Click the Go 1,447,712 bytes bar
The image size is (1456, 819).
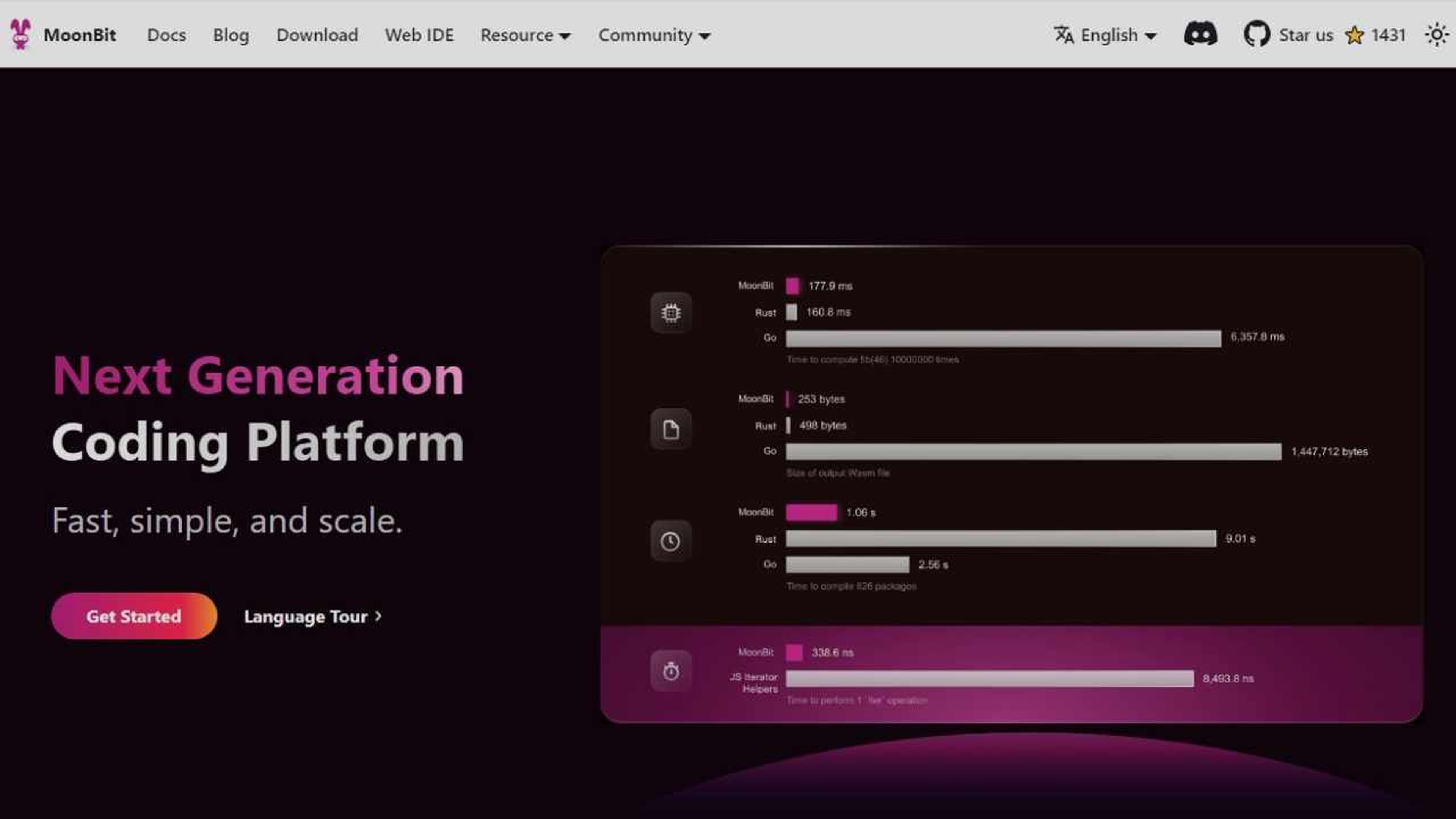[1033, 452]
